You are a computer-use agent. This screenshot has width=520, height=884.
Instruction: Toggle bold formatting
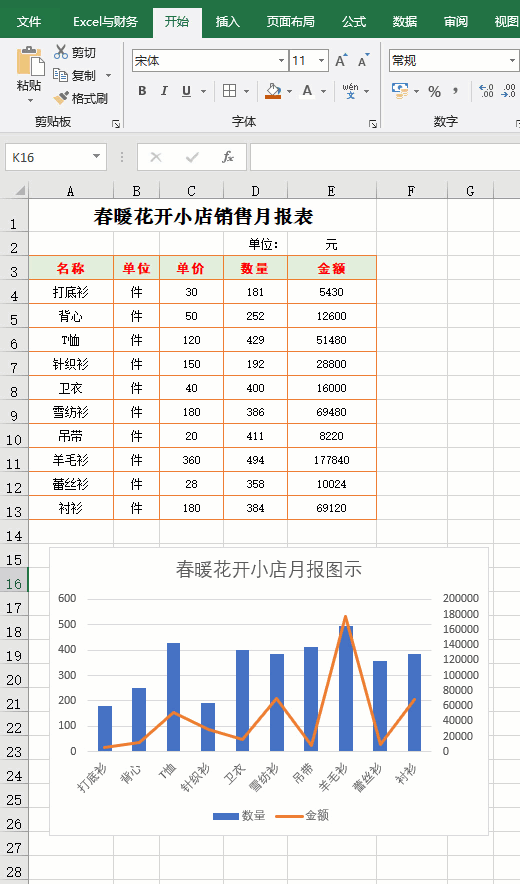142,91
